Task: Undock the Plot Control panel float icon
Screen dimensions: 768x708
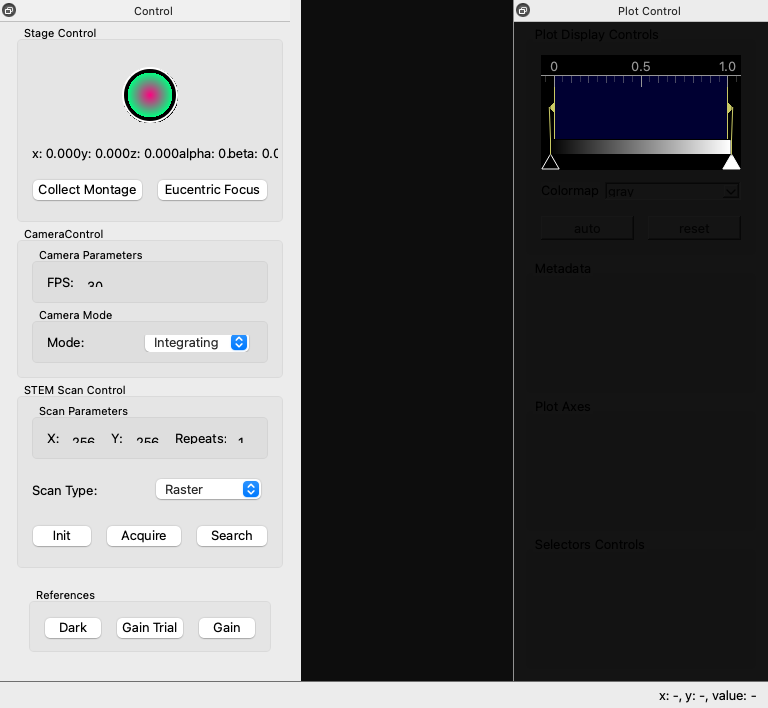Action: [x=523, y=11]
